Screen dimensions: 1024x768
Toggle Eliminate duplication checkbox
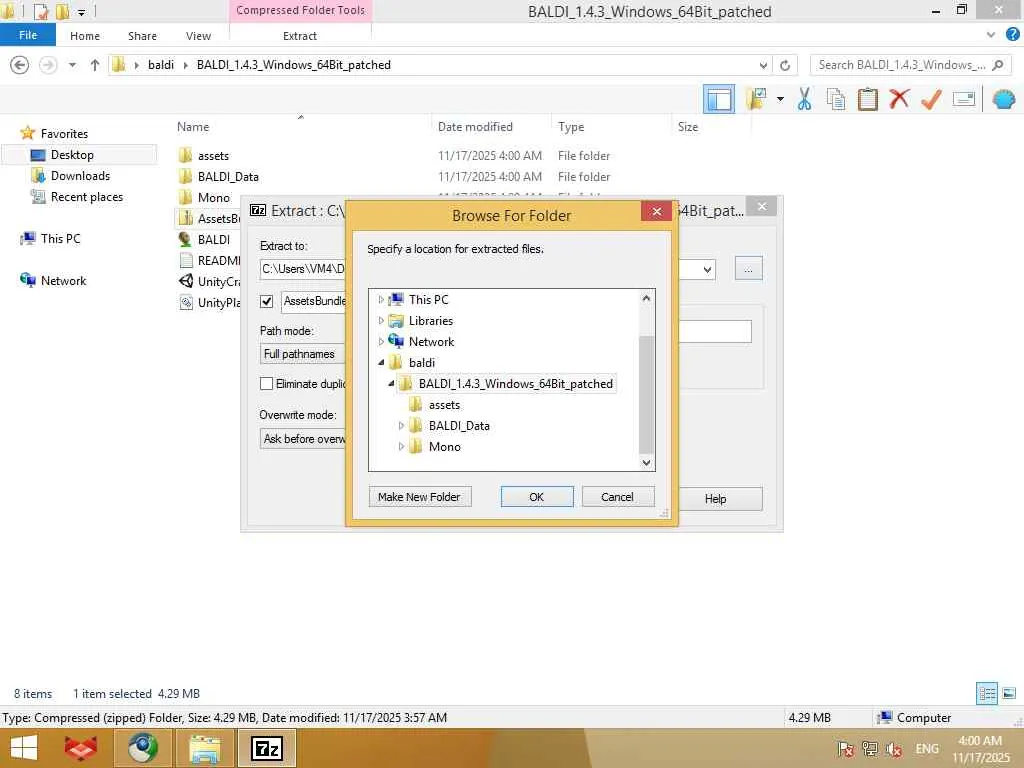266,384
